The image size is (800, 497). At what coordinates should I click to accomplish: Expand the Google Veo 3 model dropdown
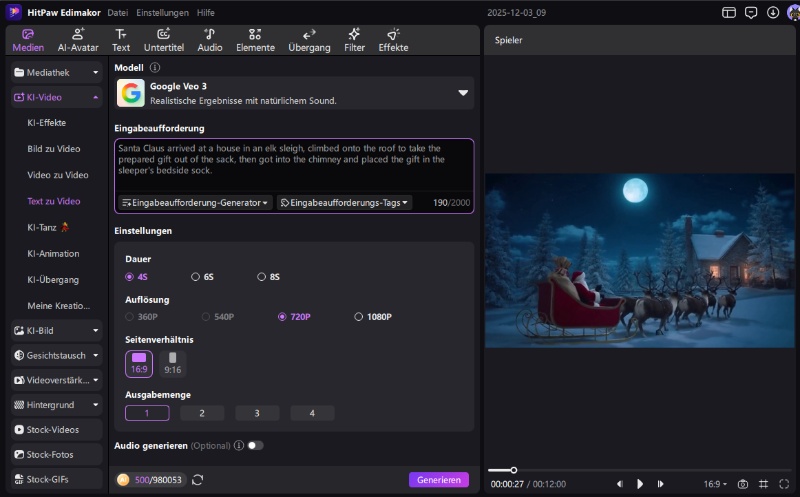tap(463, 93)
